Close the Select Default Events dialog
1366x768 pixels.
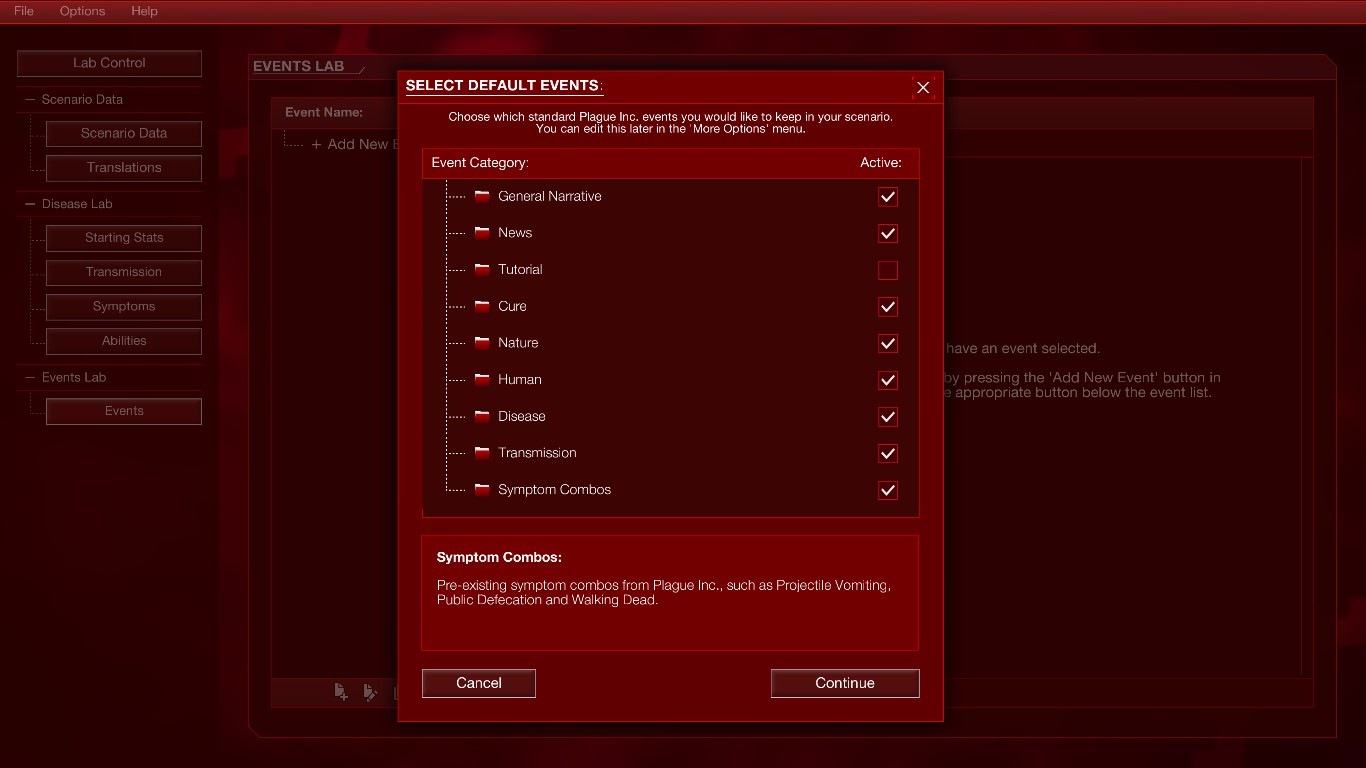point(923,87)
